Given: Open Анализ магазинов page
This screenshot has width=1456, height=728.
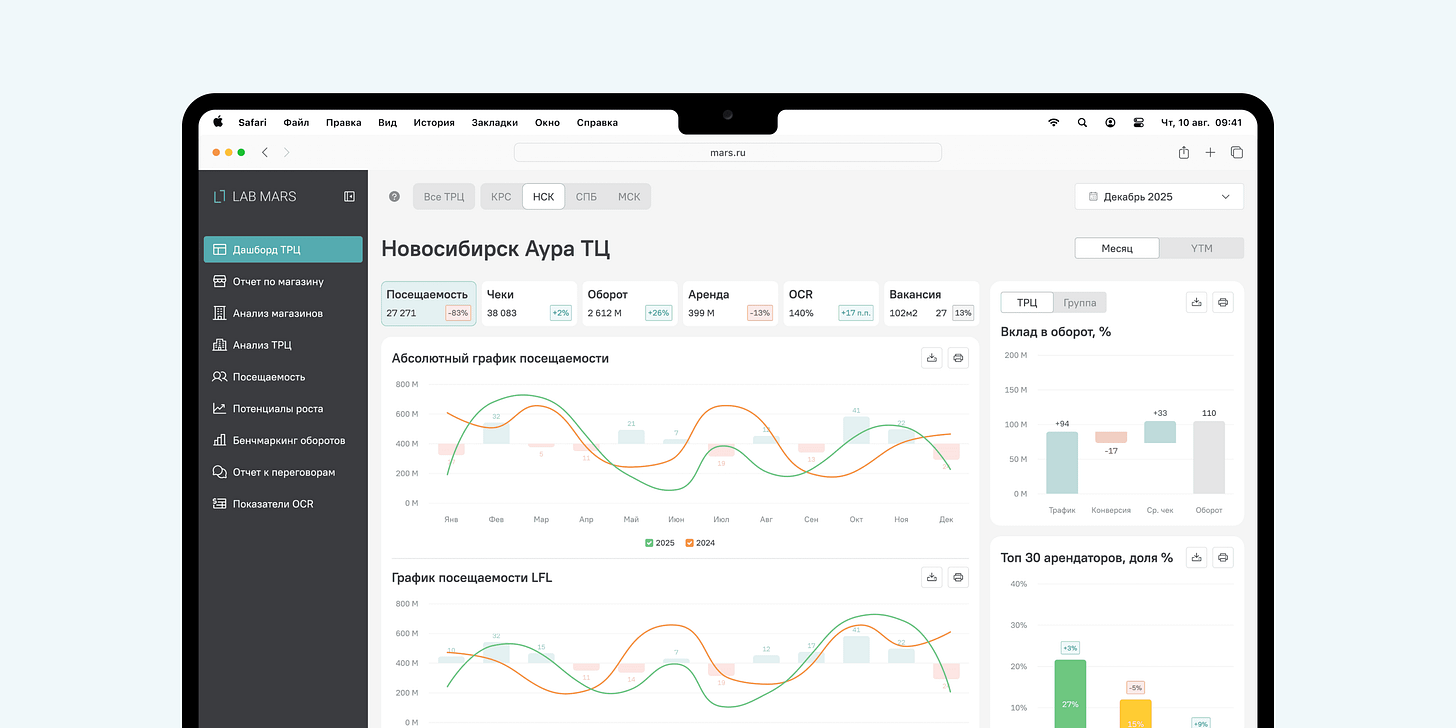Looking at the screenshot, I should click(x=283, y=313).
